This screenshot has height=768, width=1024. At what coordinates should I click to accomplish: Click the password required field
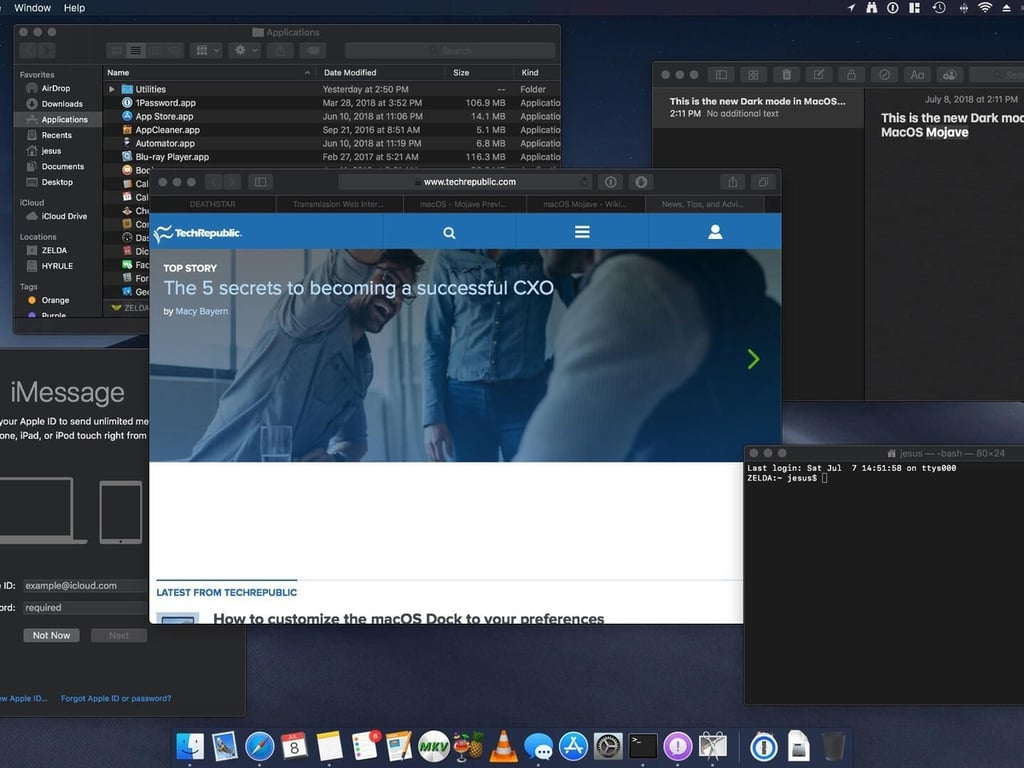84,608
